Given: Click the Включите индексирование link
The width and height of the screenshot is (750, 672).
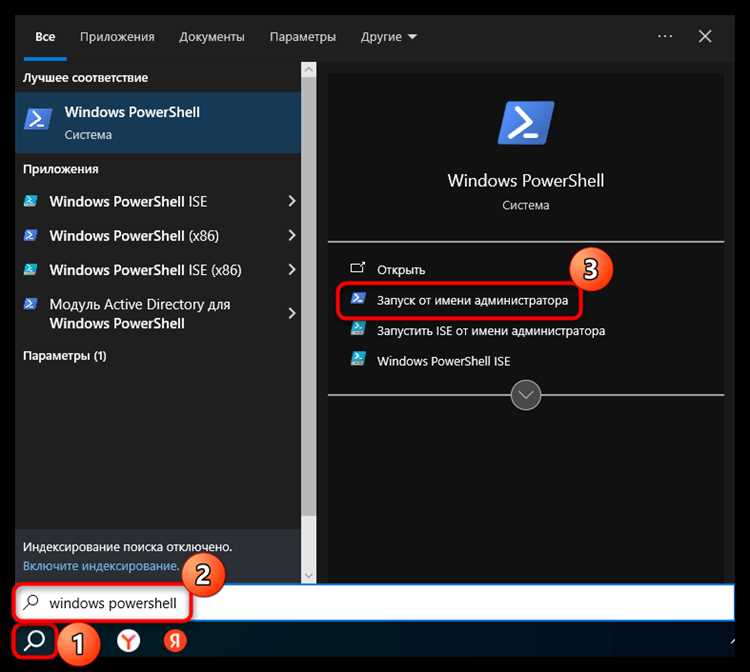Looking at the screenshot, I should point(101,566).
